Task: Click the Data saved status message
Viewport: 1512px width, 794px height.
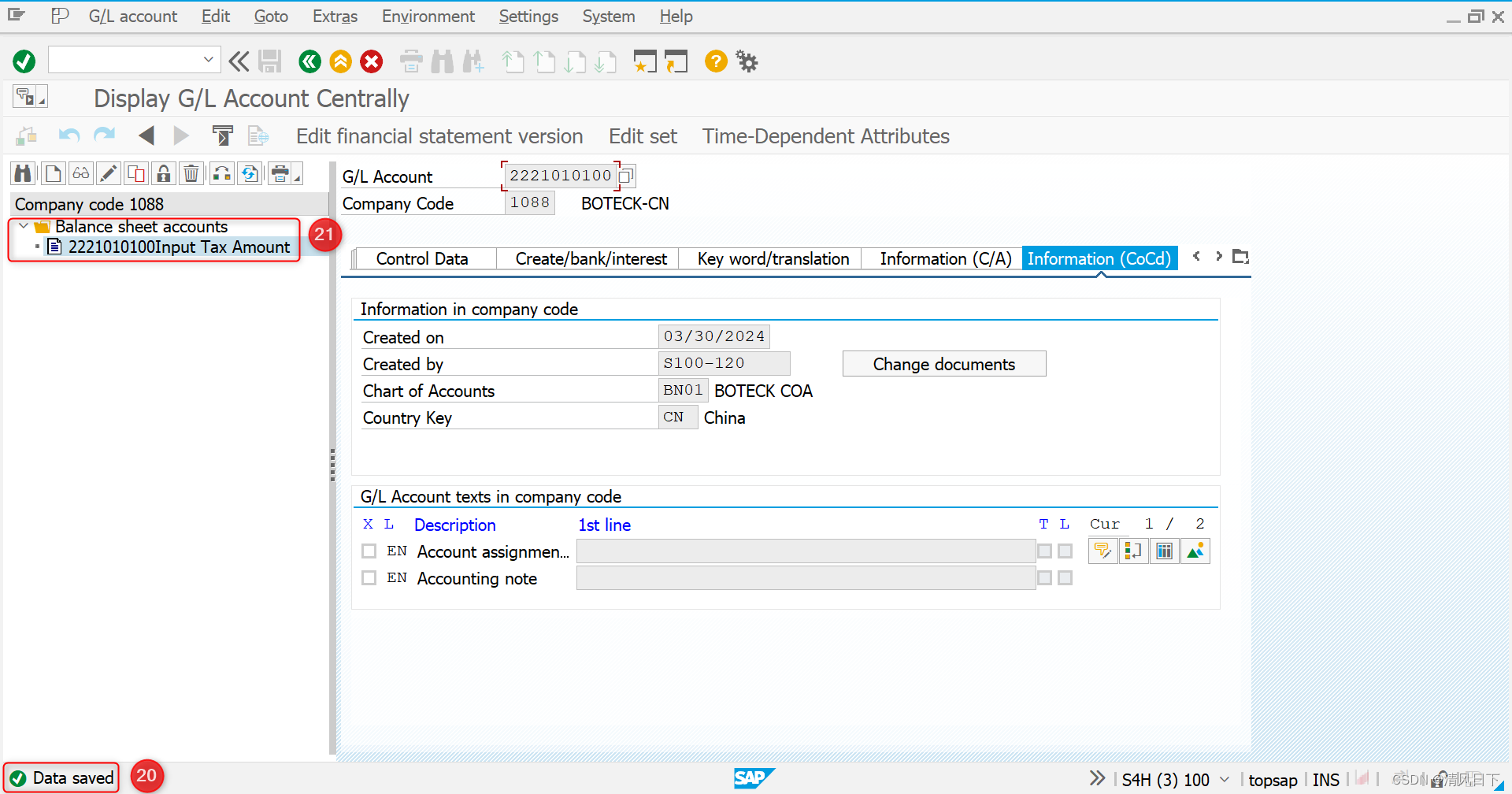Action: [x=73, y=778]
